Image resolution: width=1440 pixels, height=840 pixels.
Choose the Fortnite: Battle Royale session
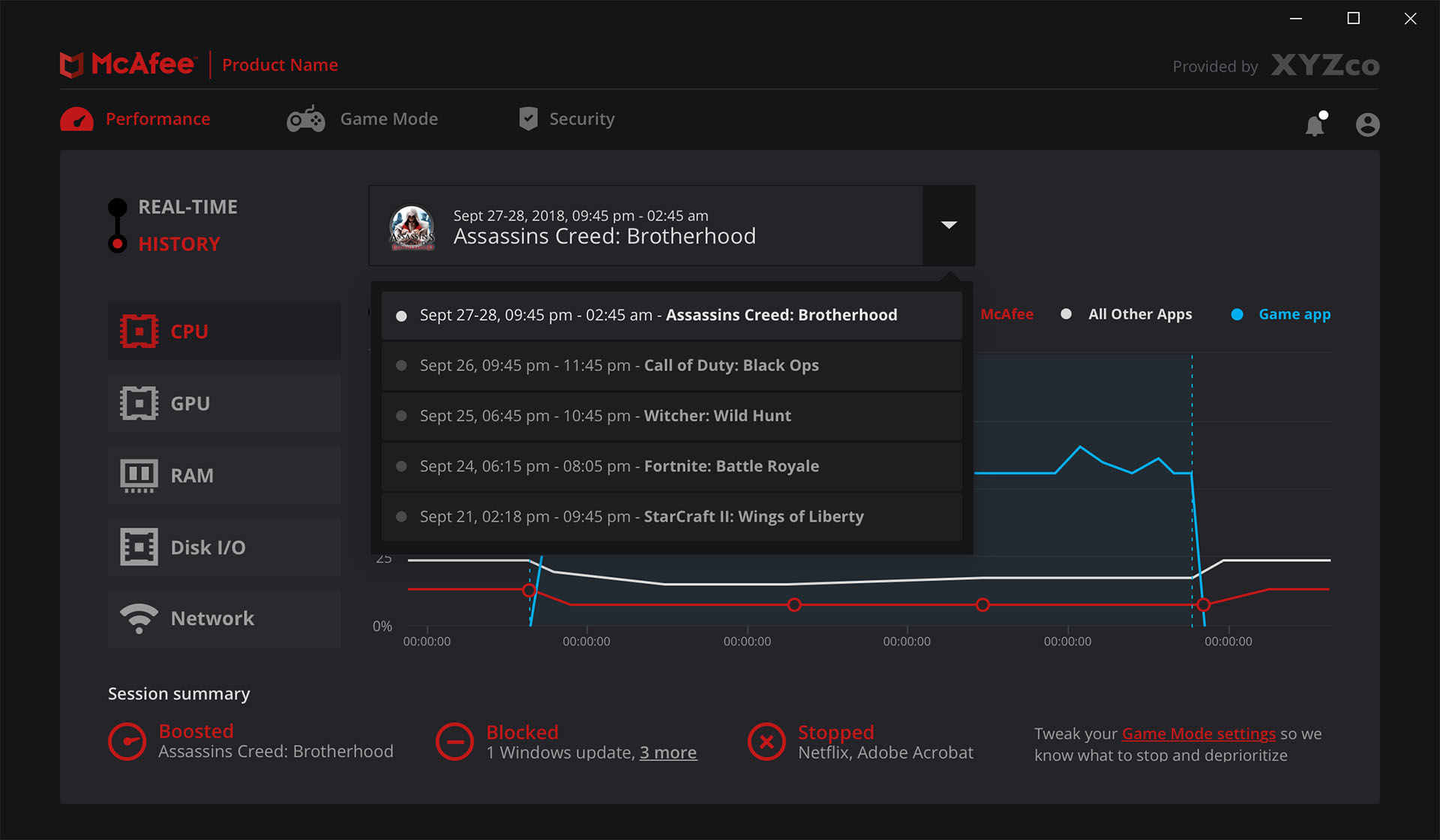click(672, 466)
